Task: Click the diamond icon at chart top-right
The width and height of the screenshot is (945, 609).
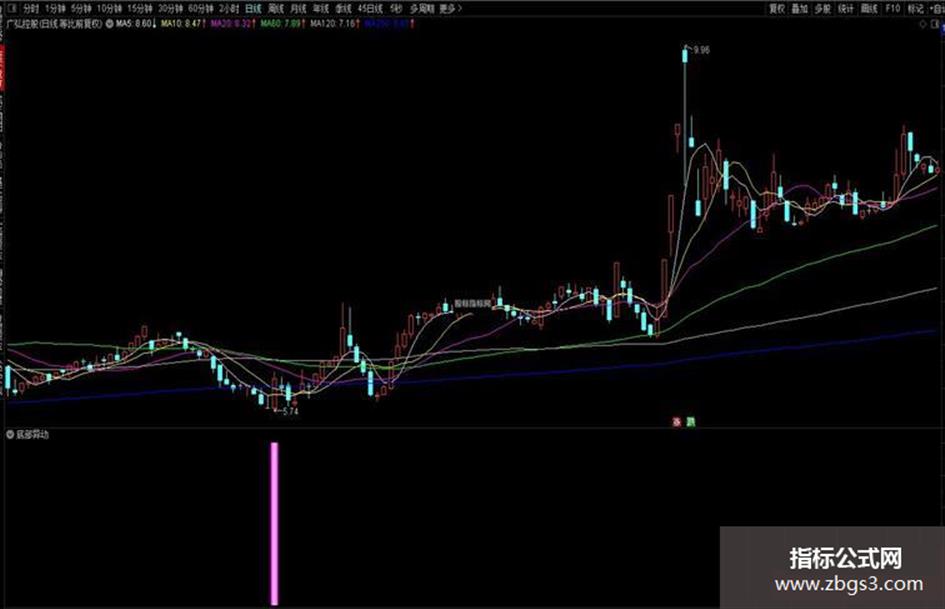Action: pos(923,25)
